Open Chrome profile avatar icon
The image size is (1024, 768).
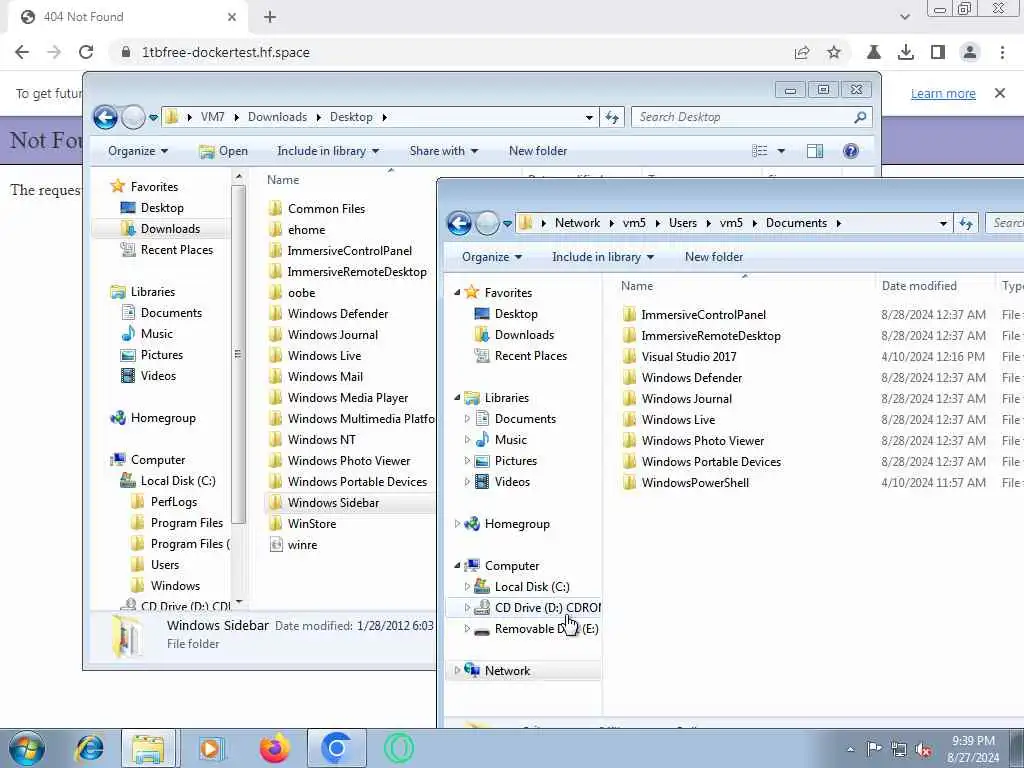(x=970, y=52)
